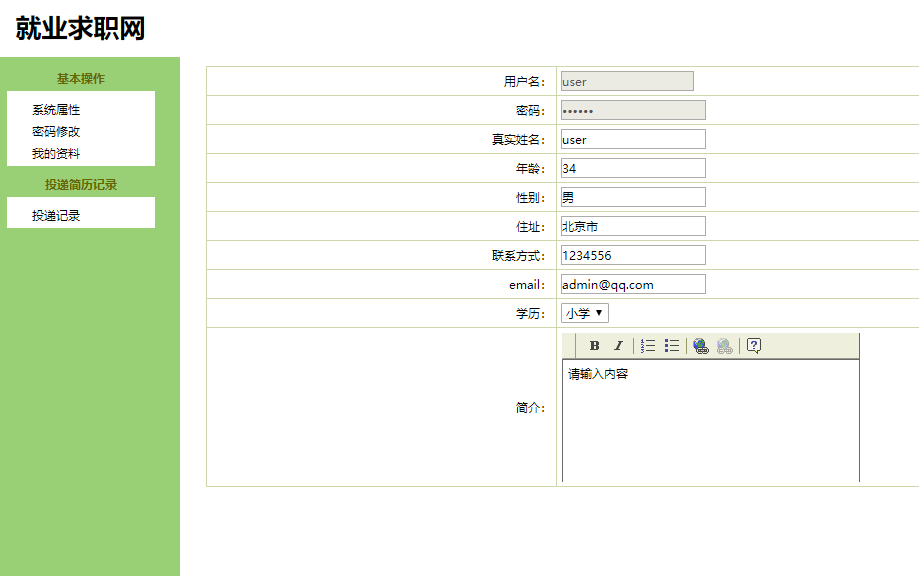Screen dimensions: 919x576
Task: Select 小学 in the education dropdown
Action: 580,311
